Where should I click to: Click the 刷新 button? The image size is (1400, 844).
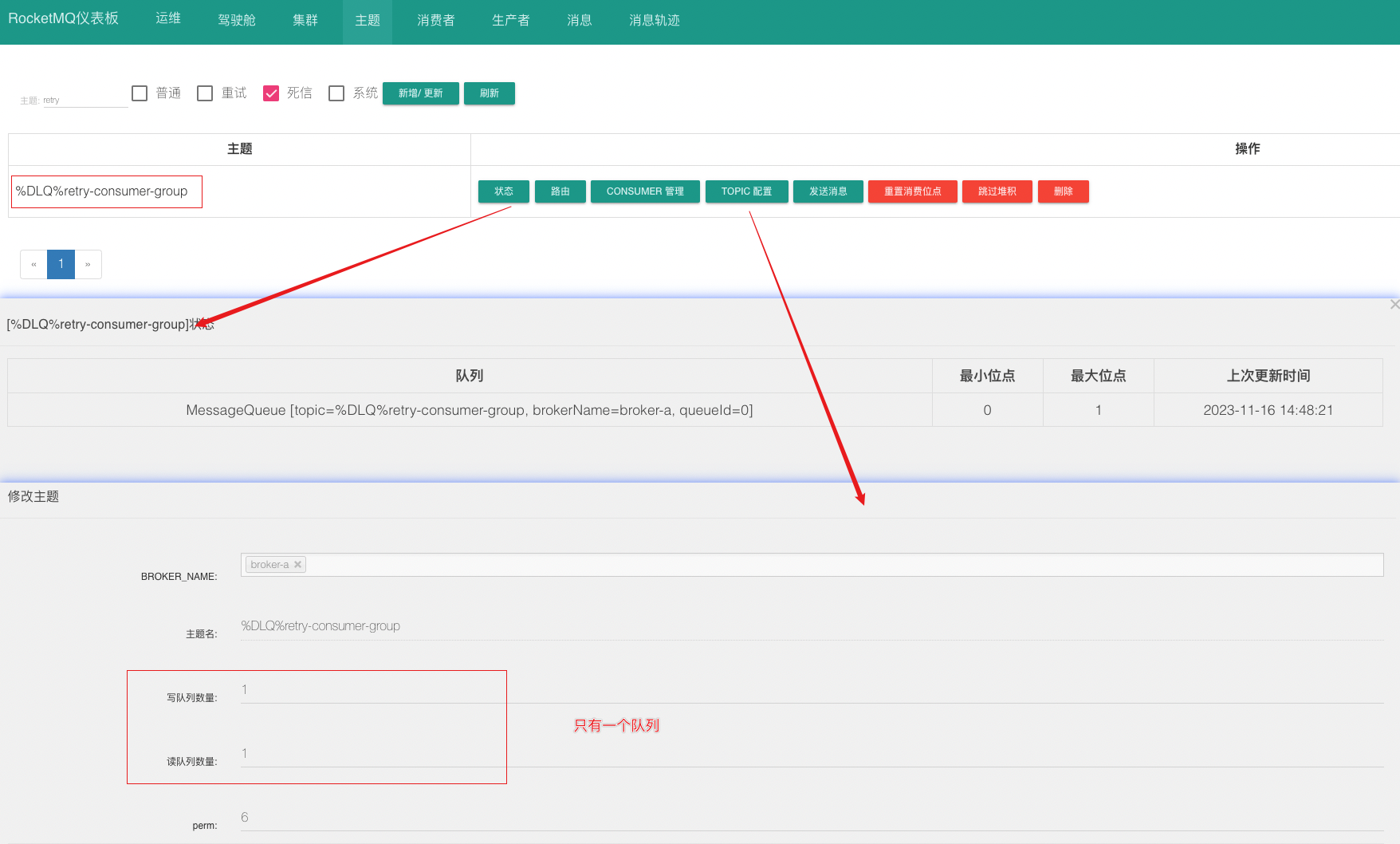[x=490, y=93]
